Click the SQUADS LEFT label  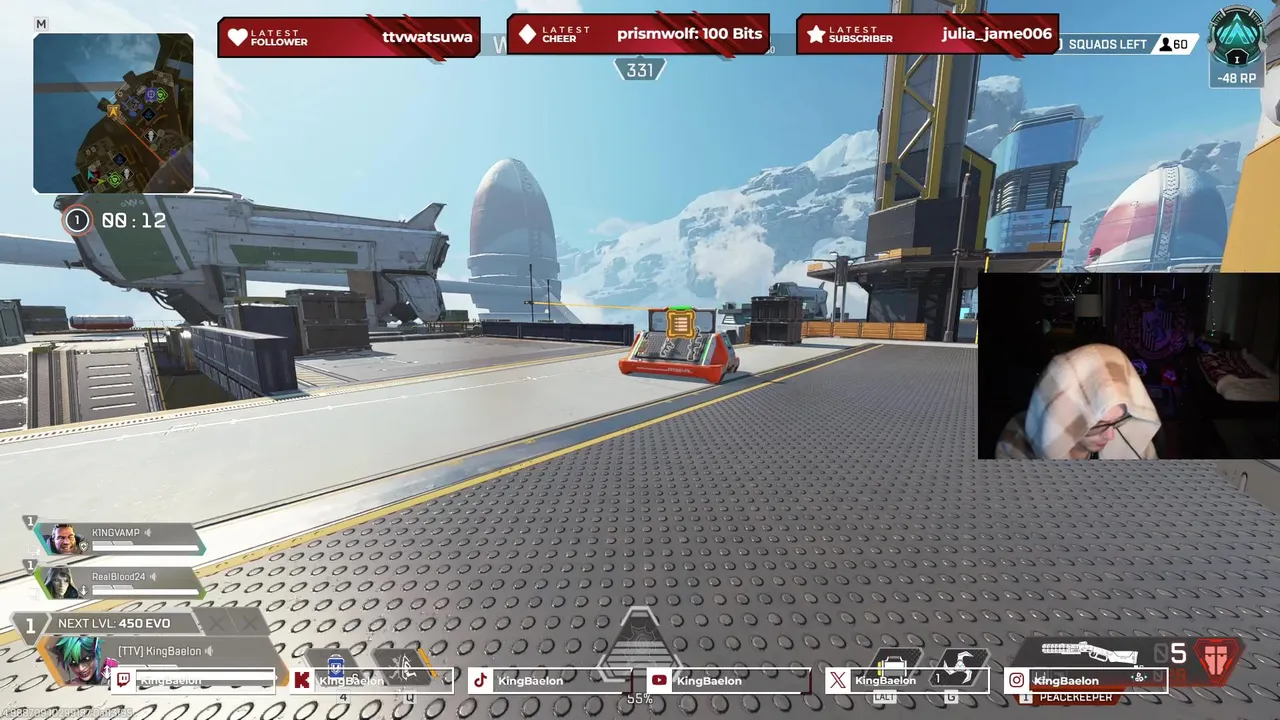coord(1107,45)
